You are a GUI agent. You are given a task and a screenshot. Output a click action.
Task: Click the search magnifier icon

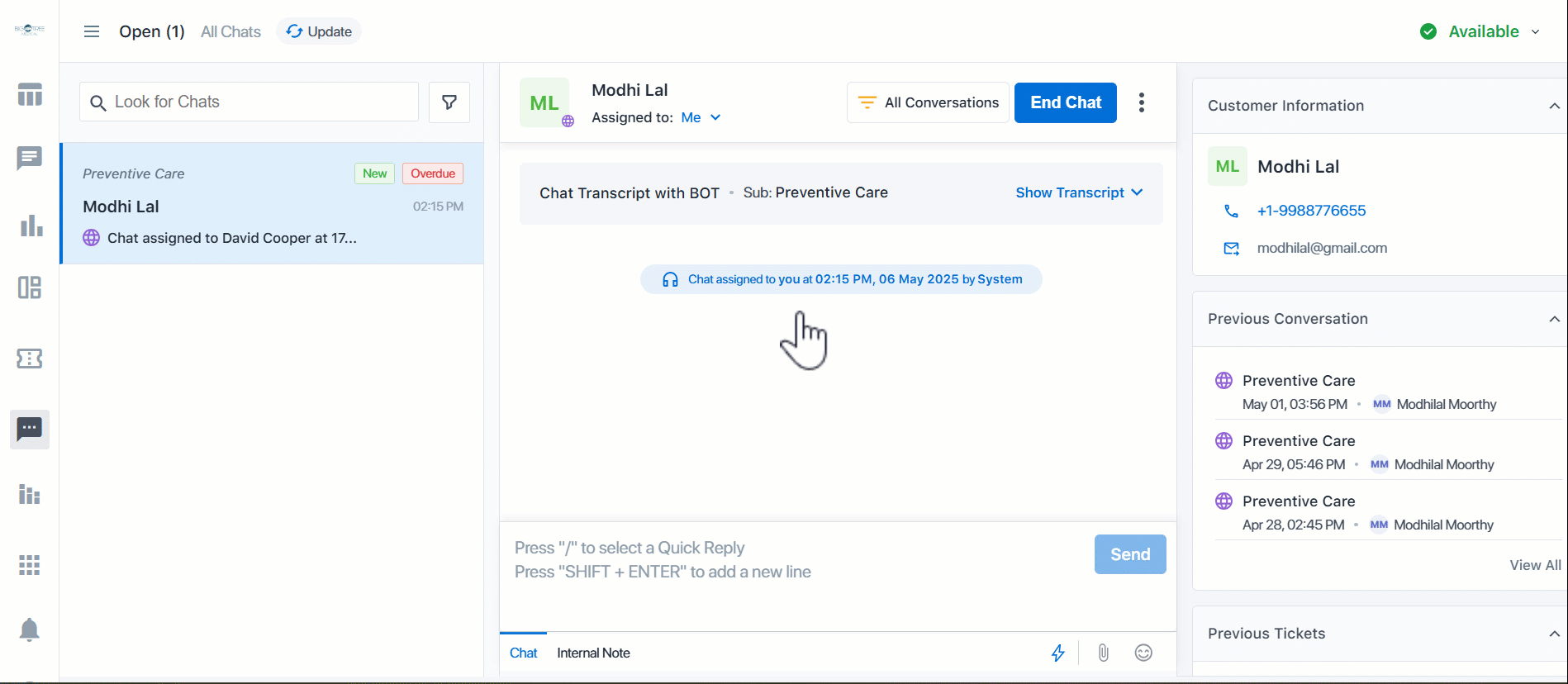97,102
